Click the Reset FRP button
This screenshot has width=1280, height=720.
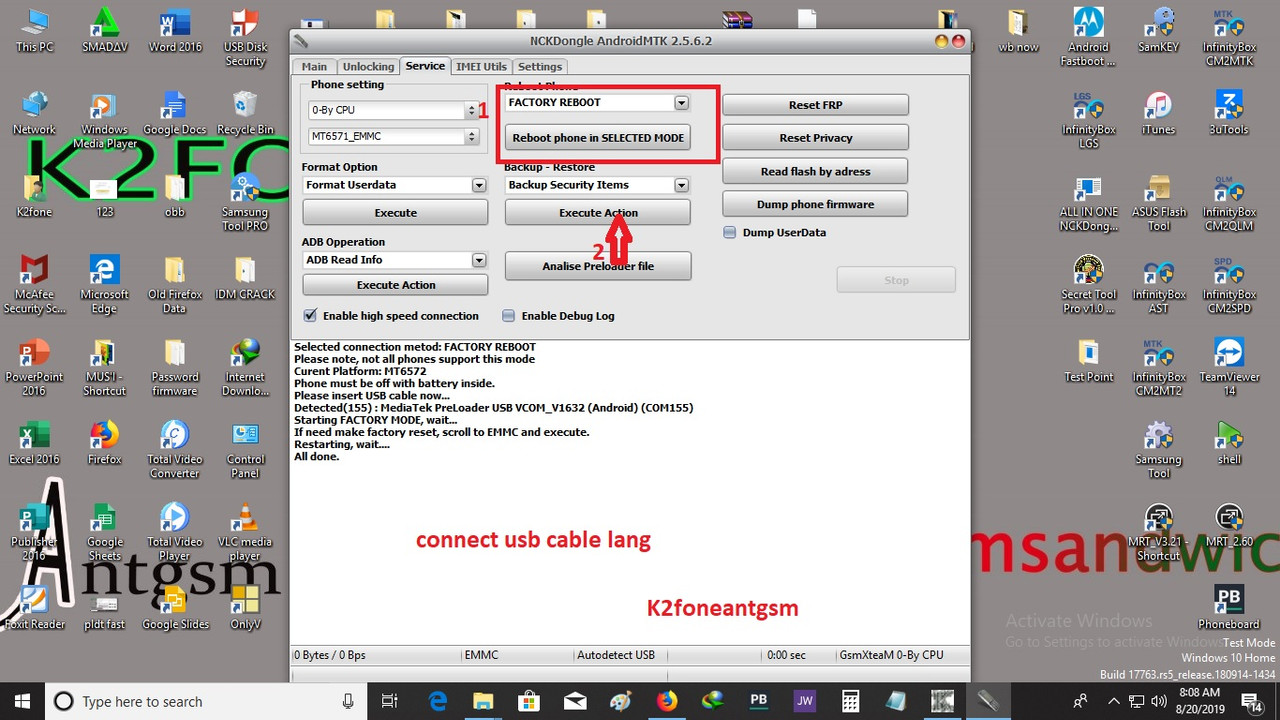coord(815,105)
